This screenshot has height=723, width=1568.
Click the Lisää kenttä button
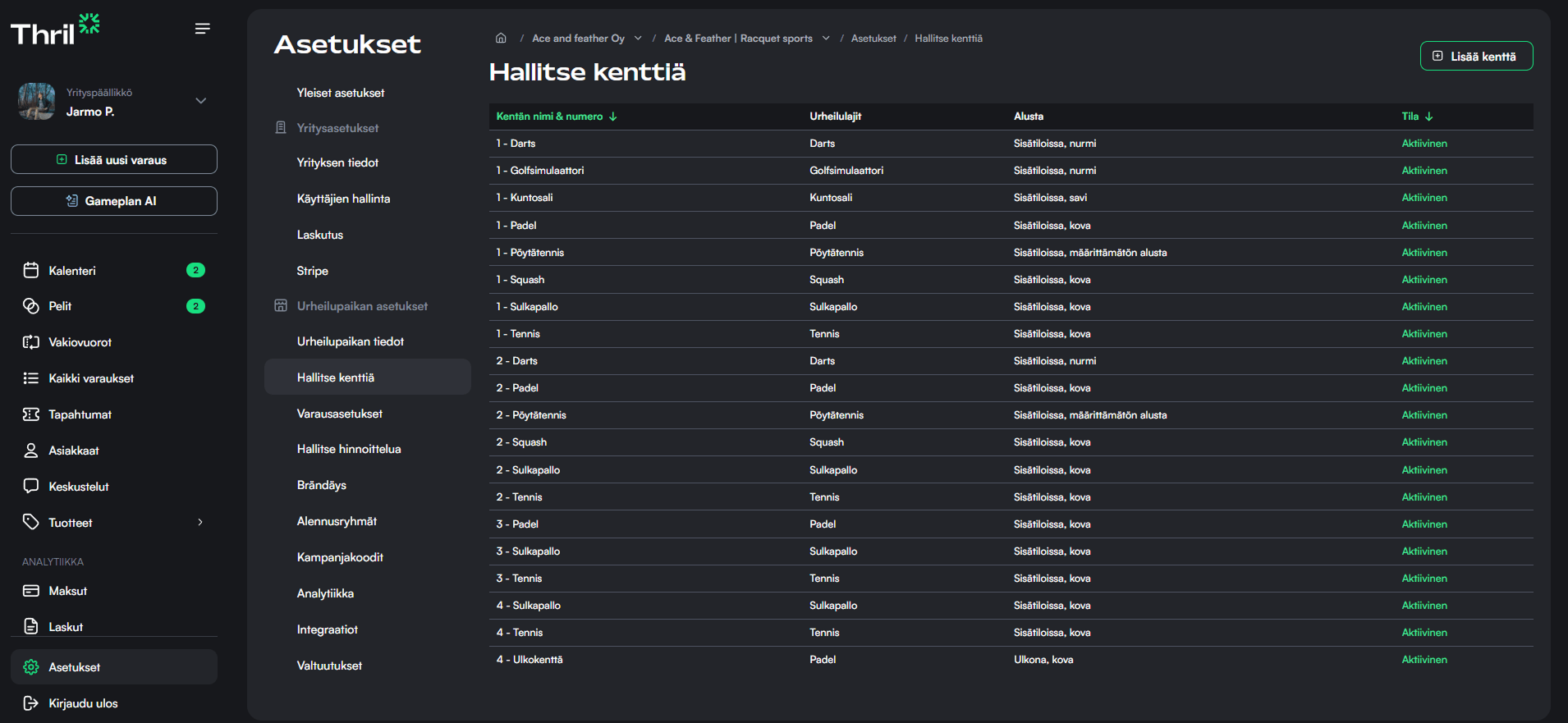click(1475, 56)
